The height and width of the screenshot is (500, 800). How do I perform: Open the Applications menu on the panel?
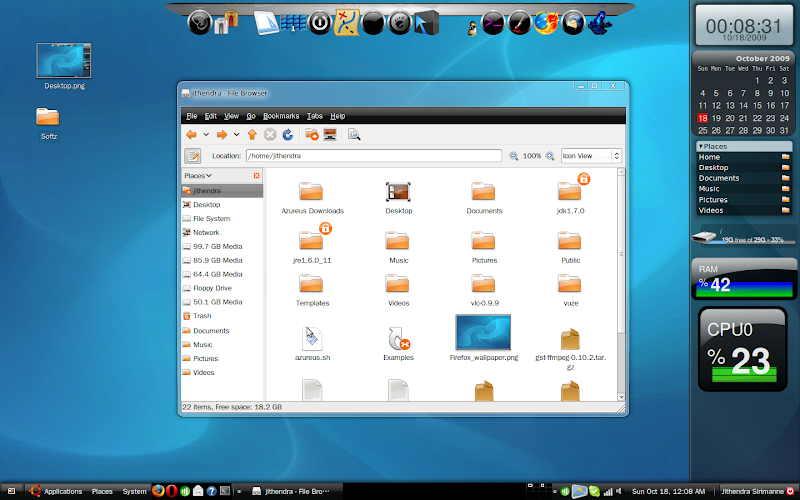click(55, 491)
